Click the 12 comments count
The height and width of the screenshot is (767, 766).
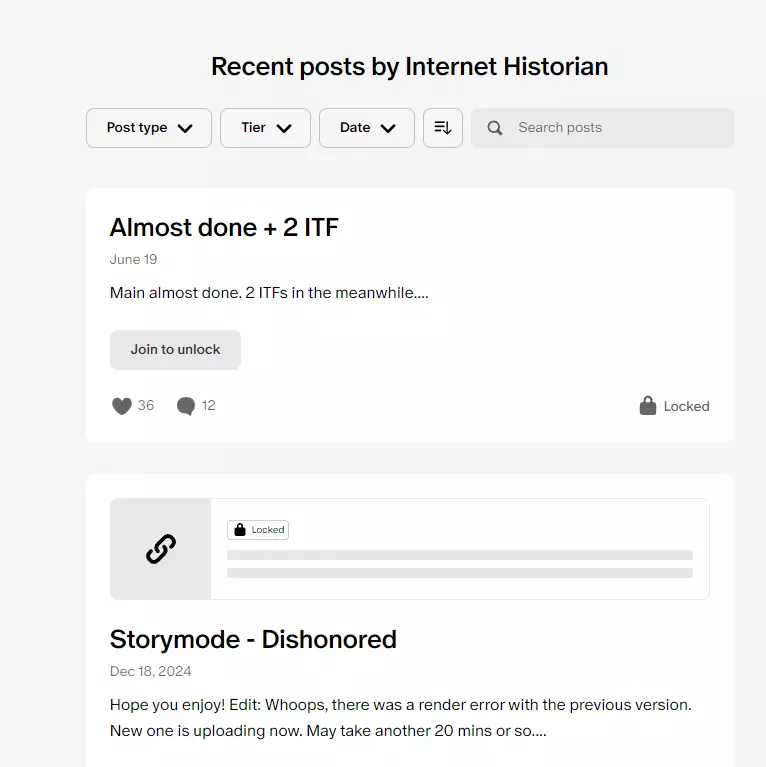(208, 405)
